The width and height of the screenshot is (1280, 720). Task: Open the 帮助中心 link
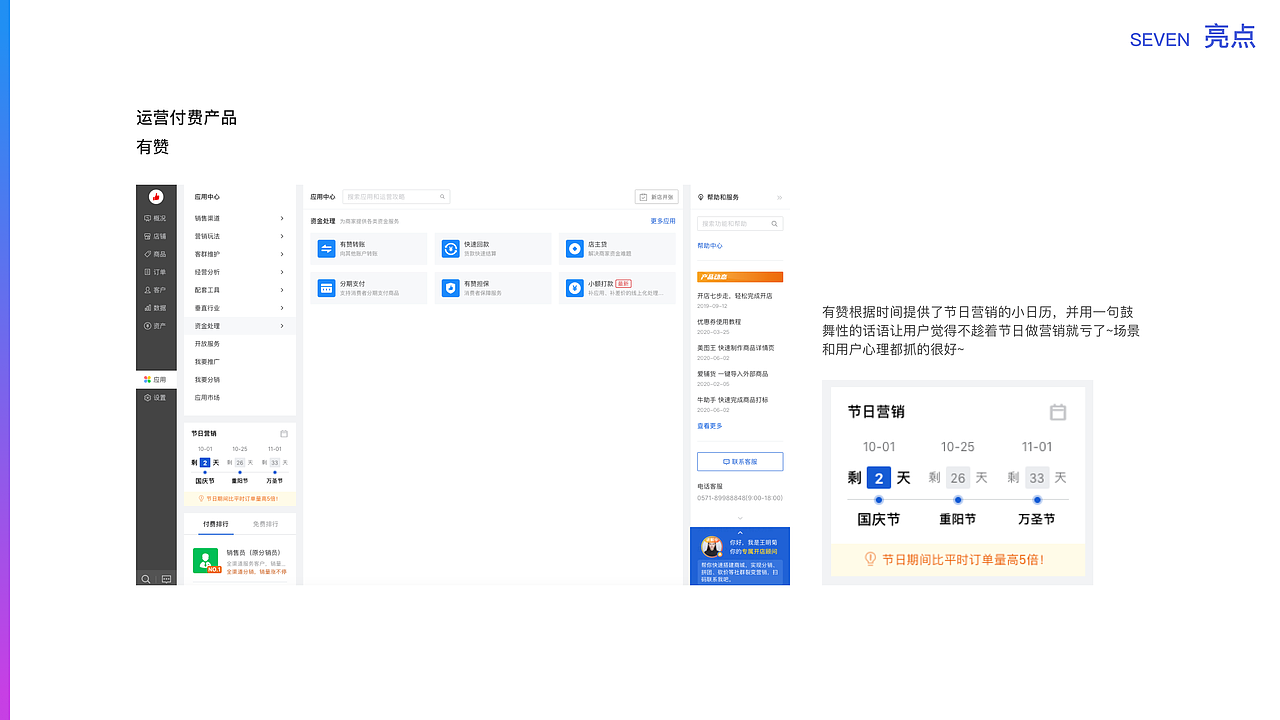point(710,246)
